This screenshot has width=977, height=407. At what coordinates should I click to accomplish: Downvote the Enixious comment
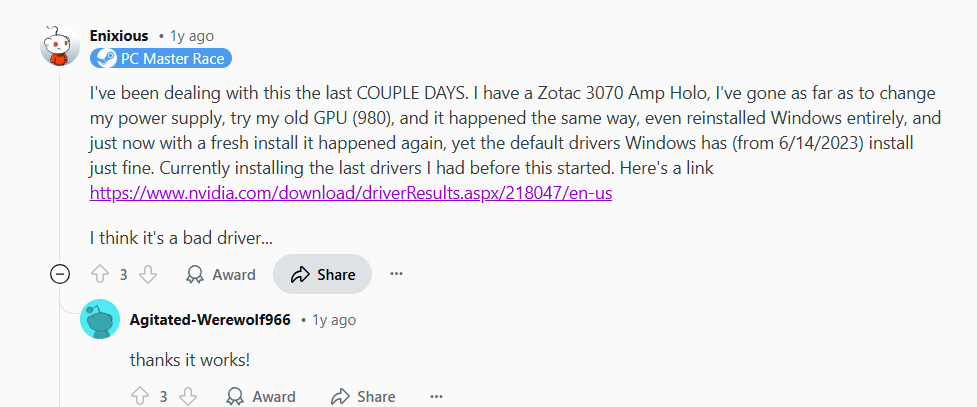point(148,274)
